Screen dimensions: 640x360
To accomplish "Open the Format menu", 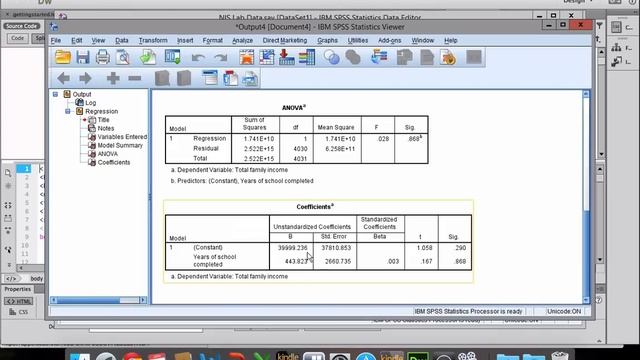I will (213, 40).
